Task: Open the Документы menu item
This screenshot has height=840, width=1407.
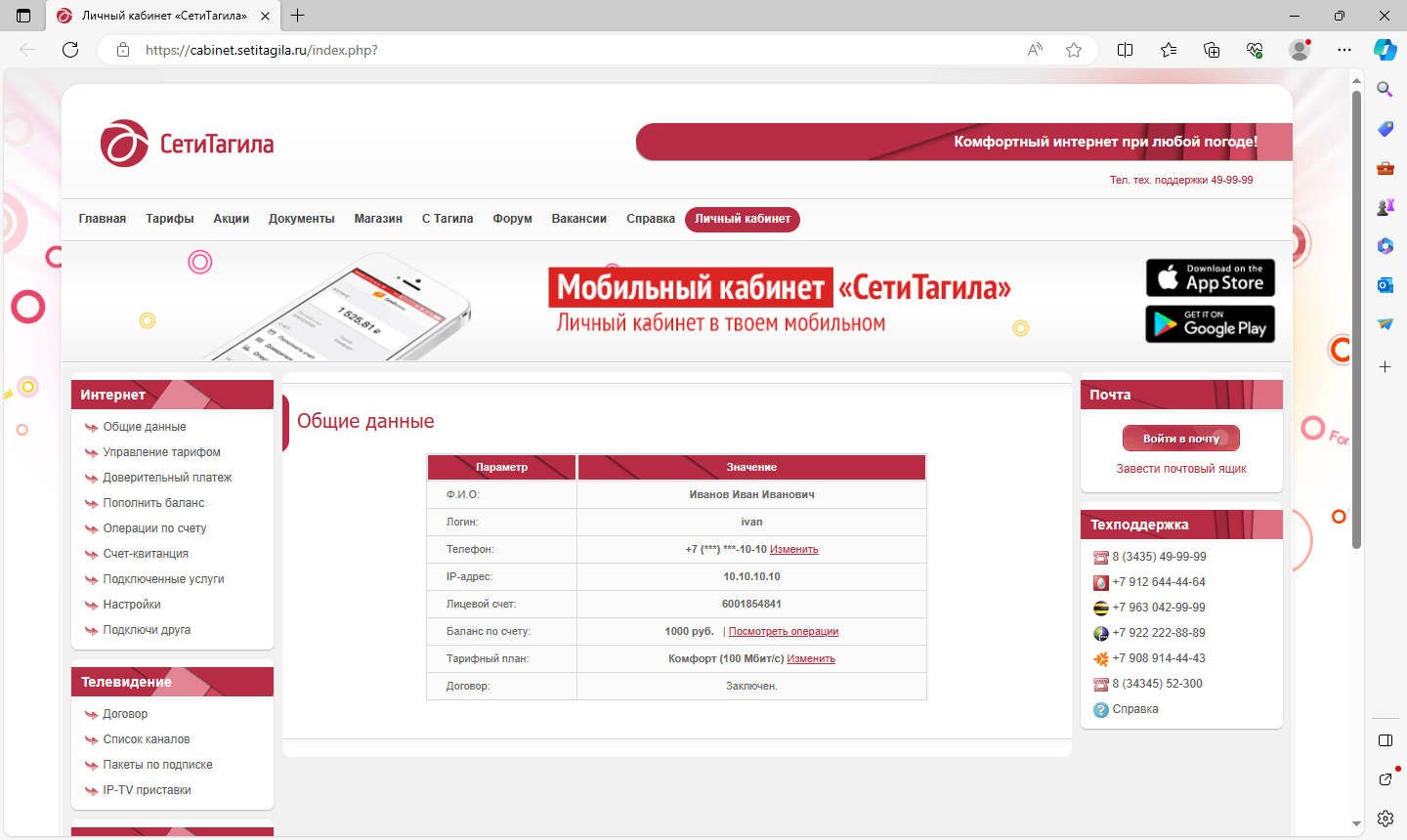Action: [302, 219]
